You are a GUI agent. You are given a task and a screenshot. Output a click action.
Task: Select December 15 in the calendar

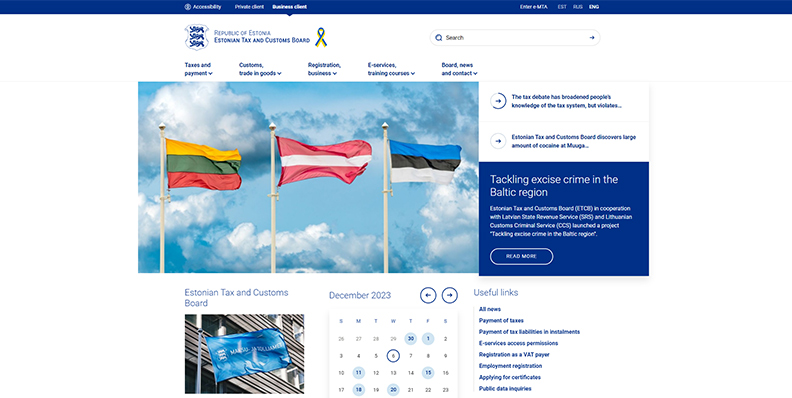point(428,373)
